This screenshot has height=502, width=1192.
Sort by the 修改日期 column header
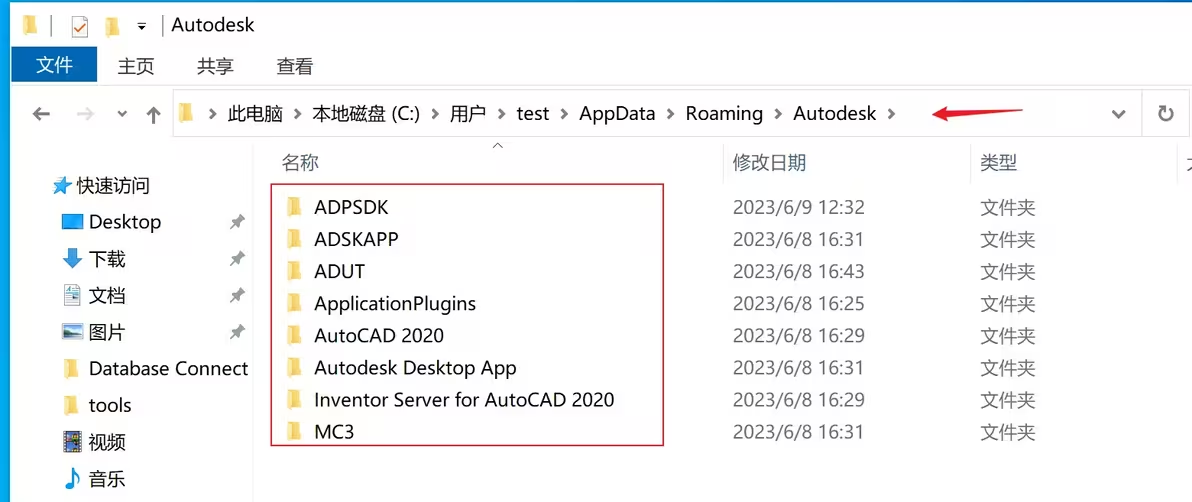[769, 162]
